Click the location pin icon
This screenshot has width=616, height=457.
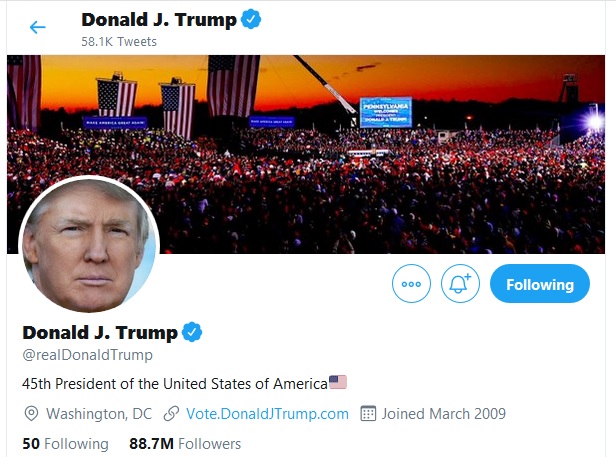pos(30,413)
